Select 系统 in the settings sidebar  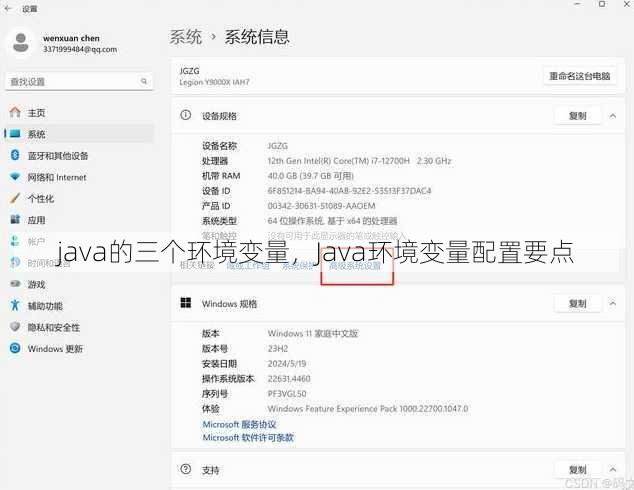[79, 134]
